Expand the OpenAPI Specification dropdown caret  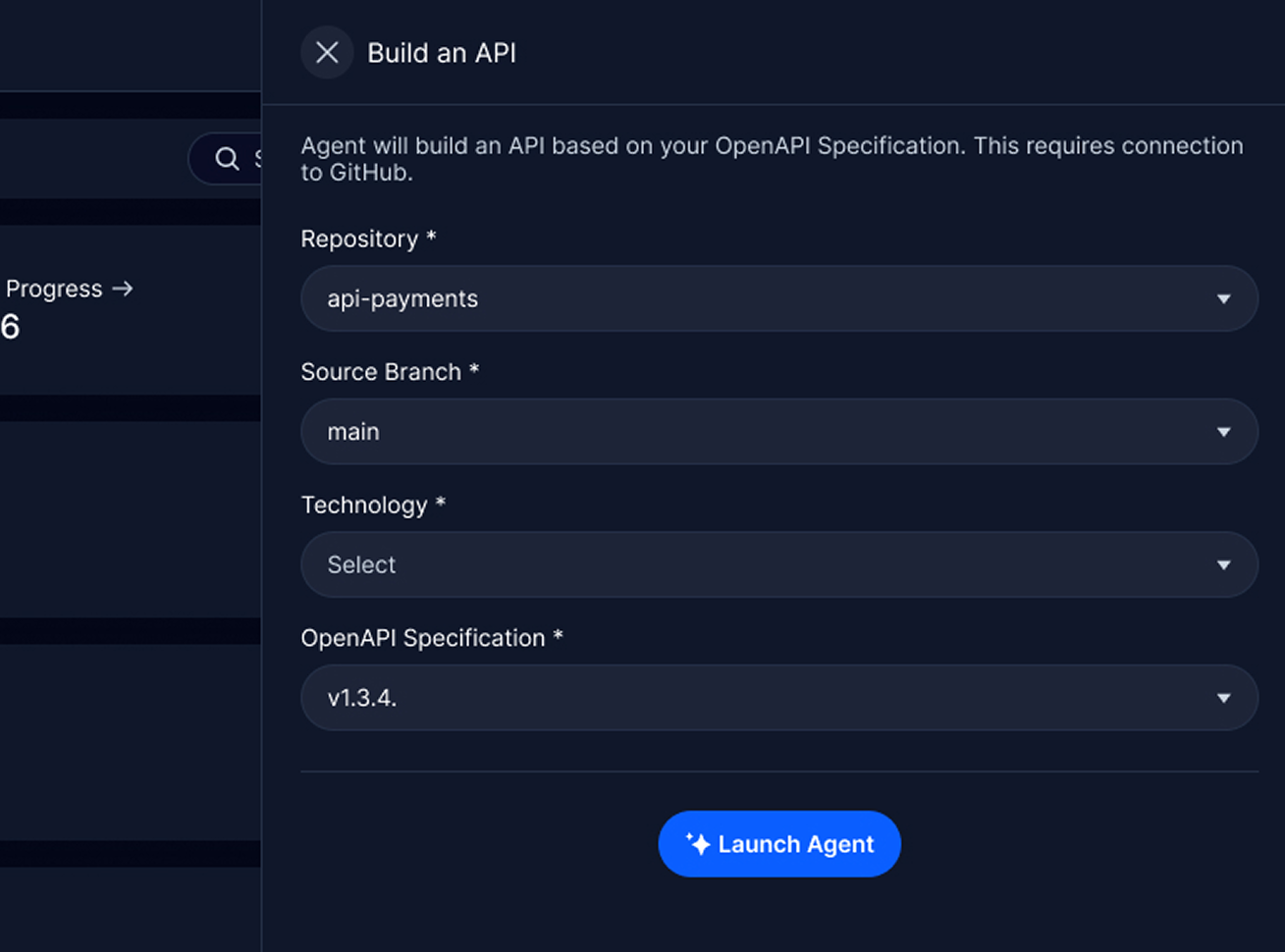point(1223,698)
